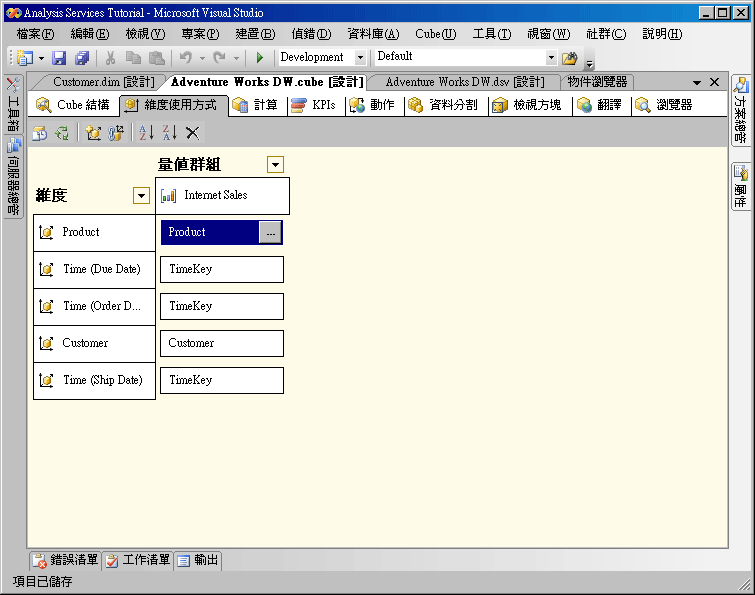Click the Copy toolbar icon

(133, 58)
